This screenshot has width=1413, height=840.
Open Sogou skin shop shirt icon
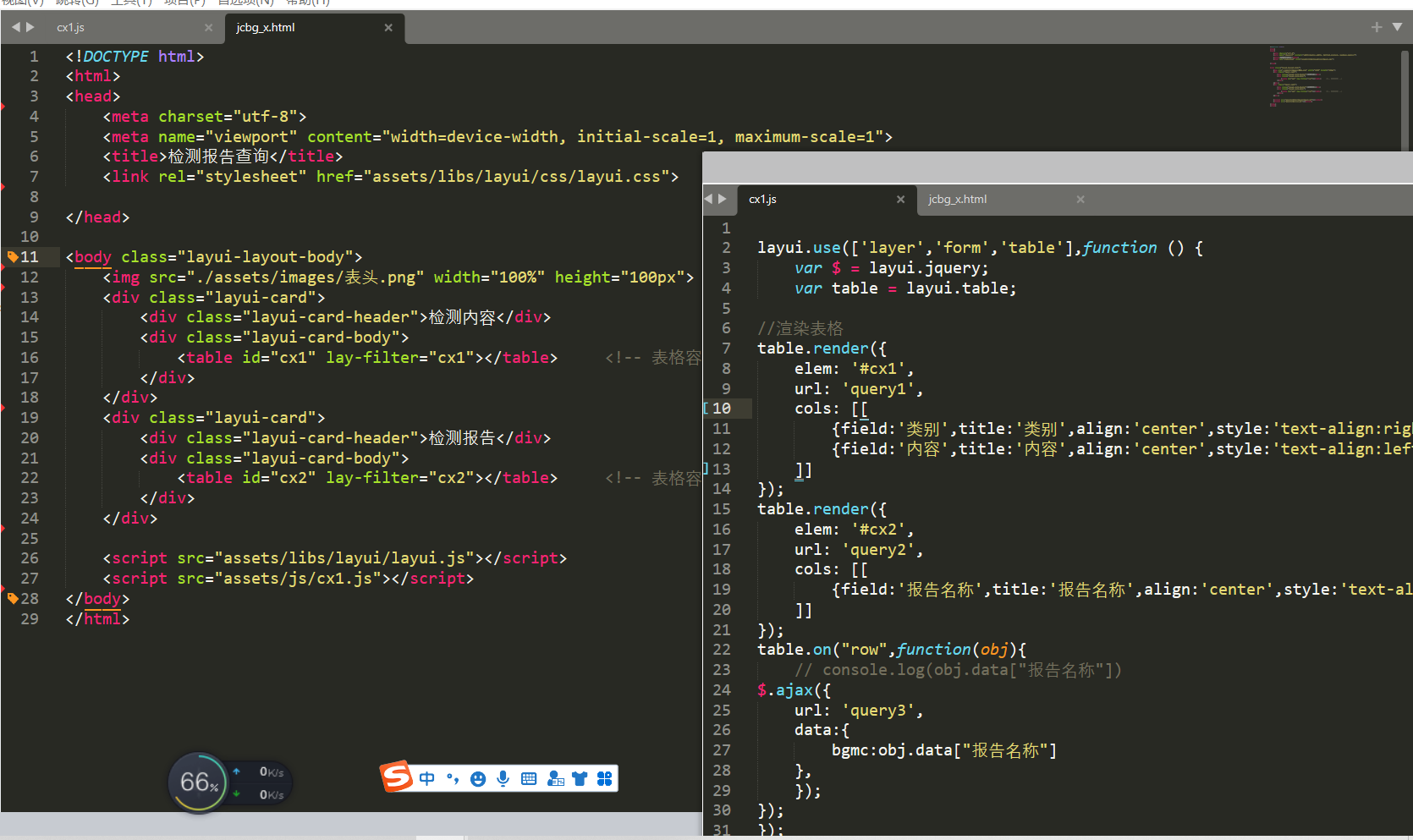coord(580,778)
